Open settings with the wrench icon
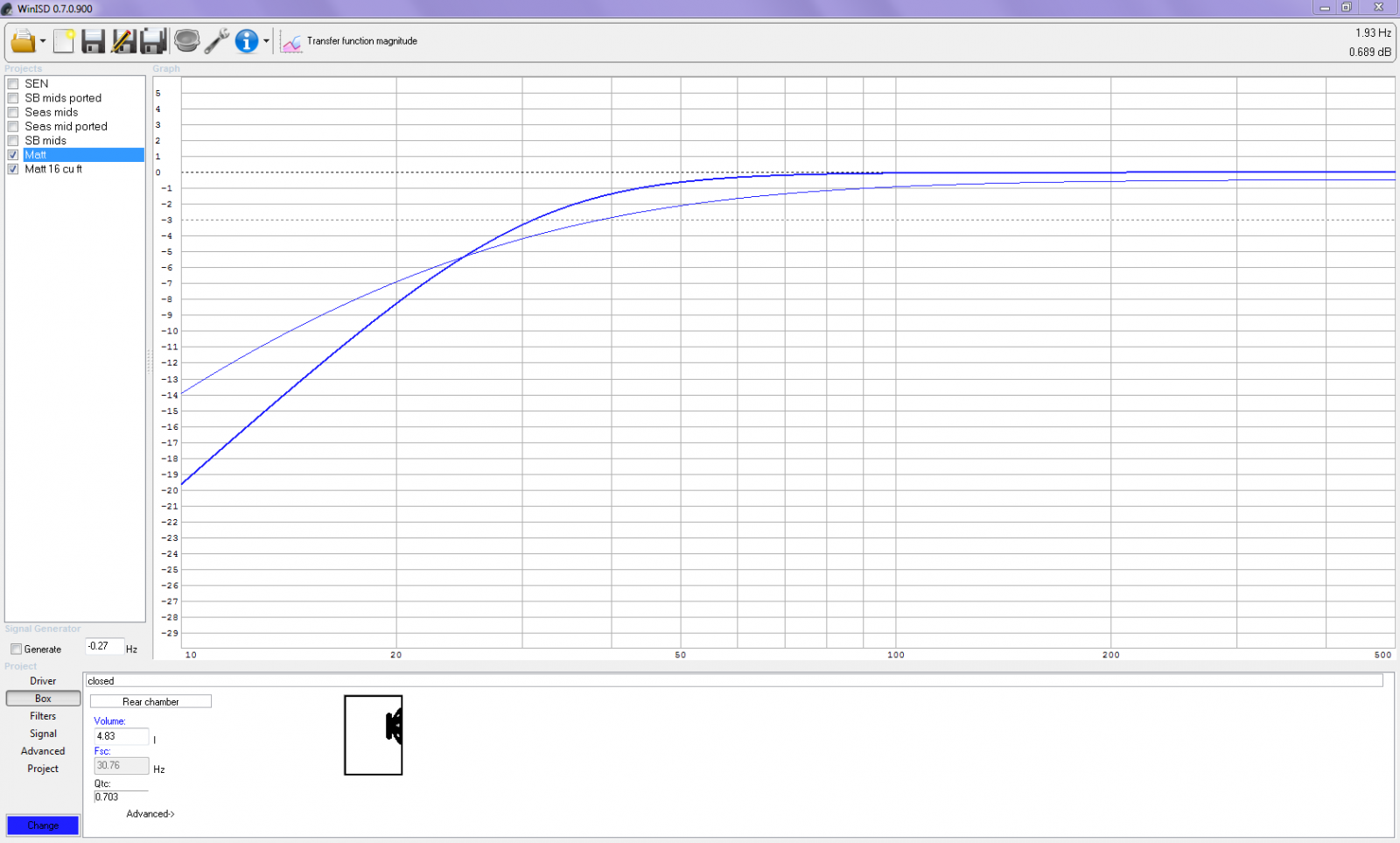Viewport: 1400px width, 843px height. coord(217,41)
